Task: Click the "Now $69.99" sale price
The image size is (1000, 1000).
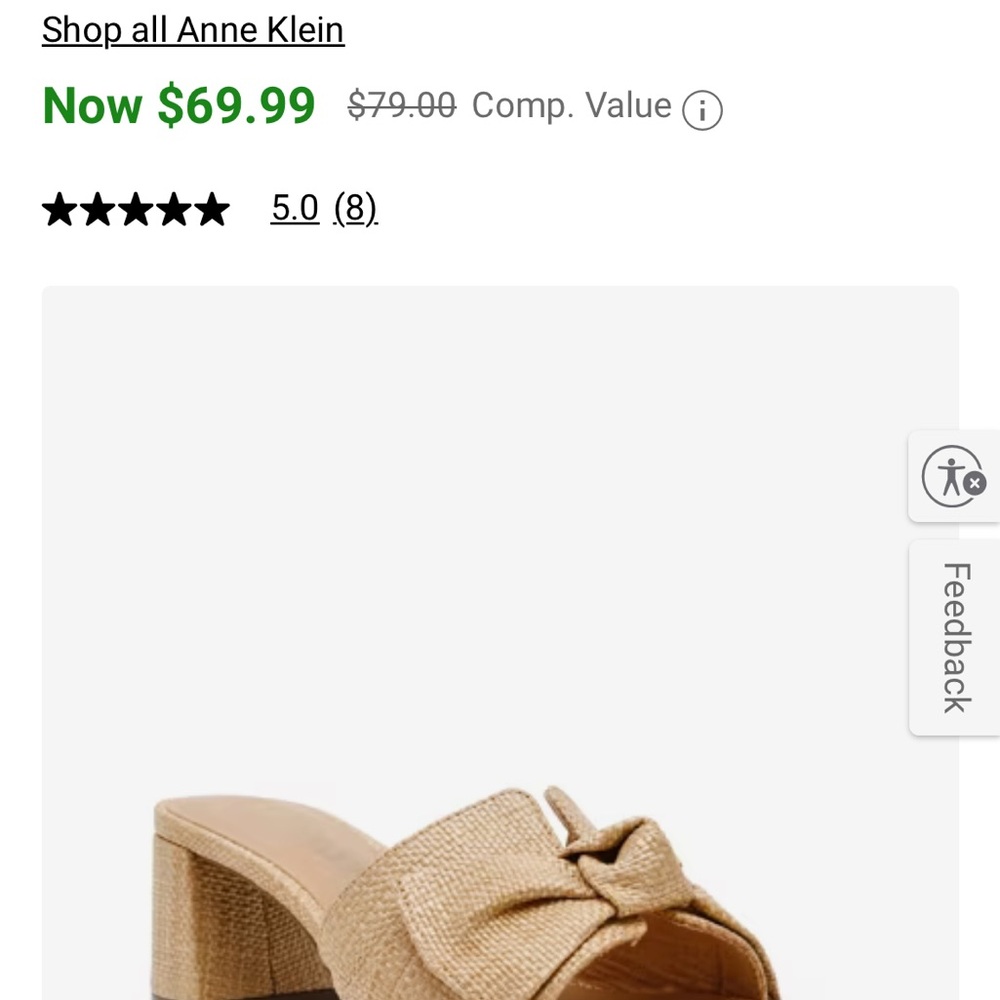Action: tap(177, 105)
